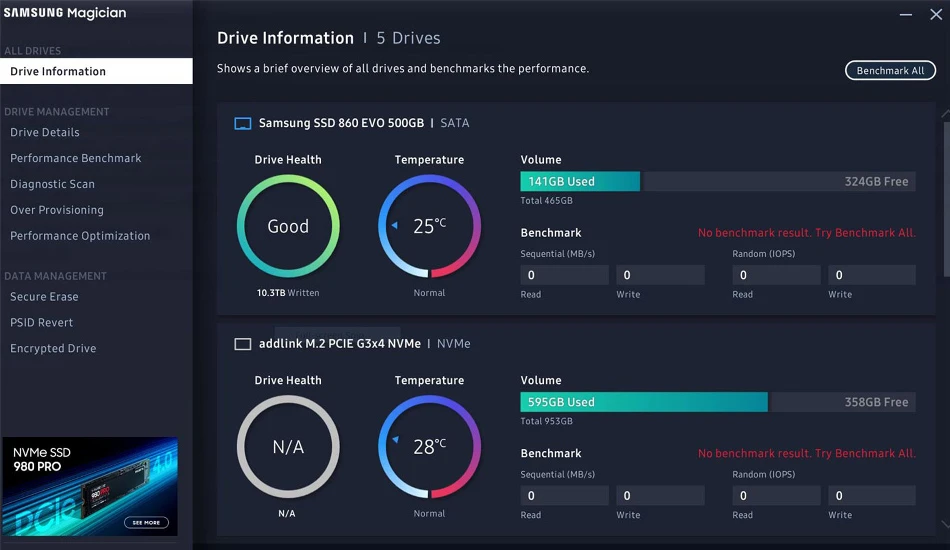Click addlink Drive Health N/A gauge

(288, 446)
